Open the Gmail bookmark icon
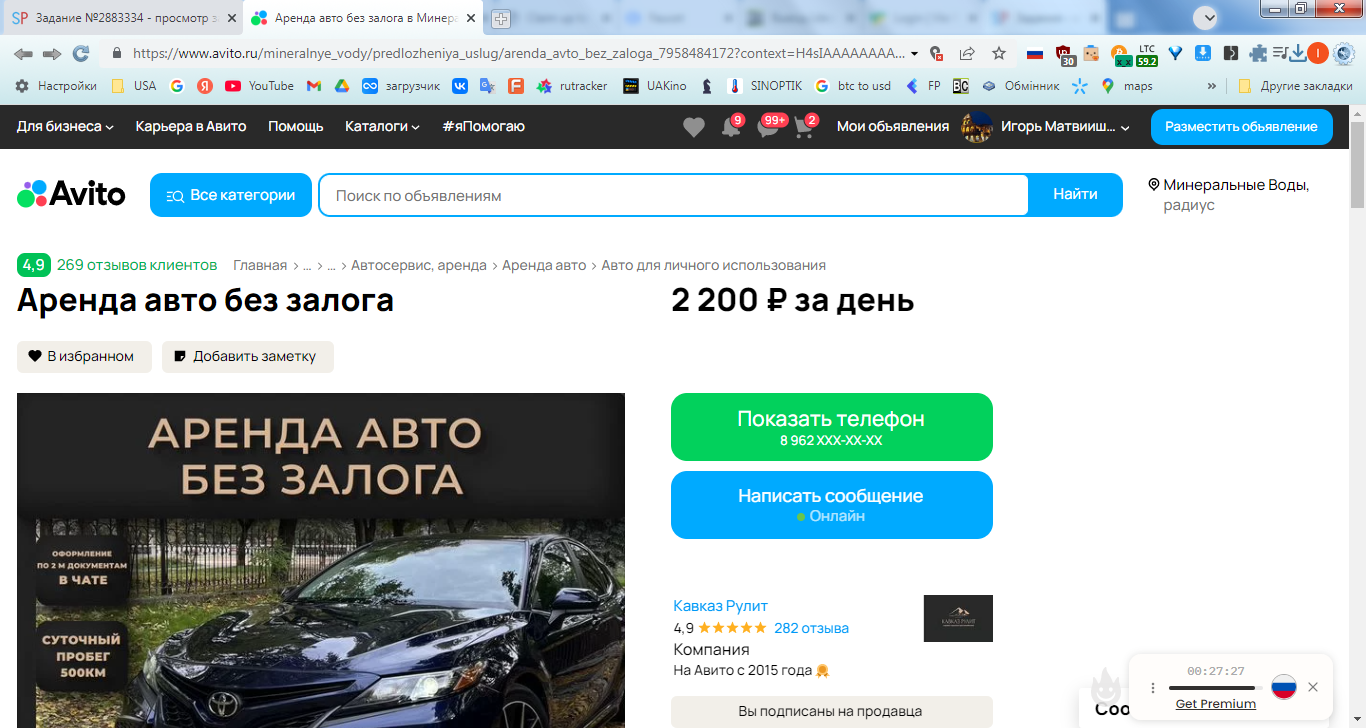The width and height of the screenshot is (1366, 728). pos(313,86)
